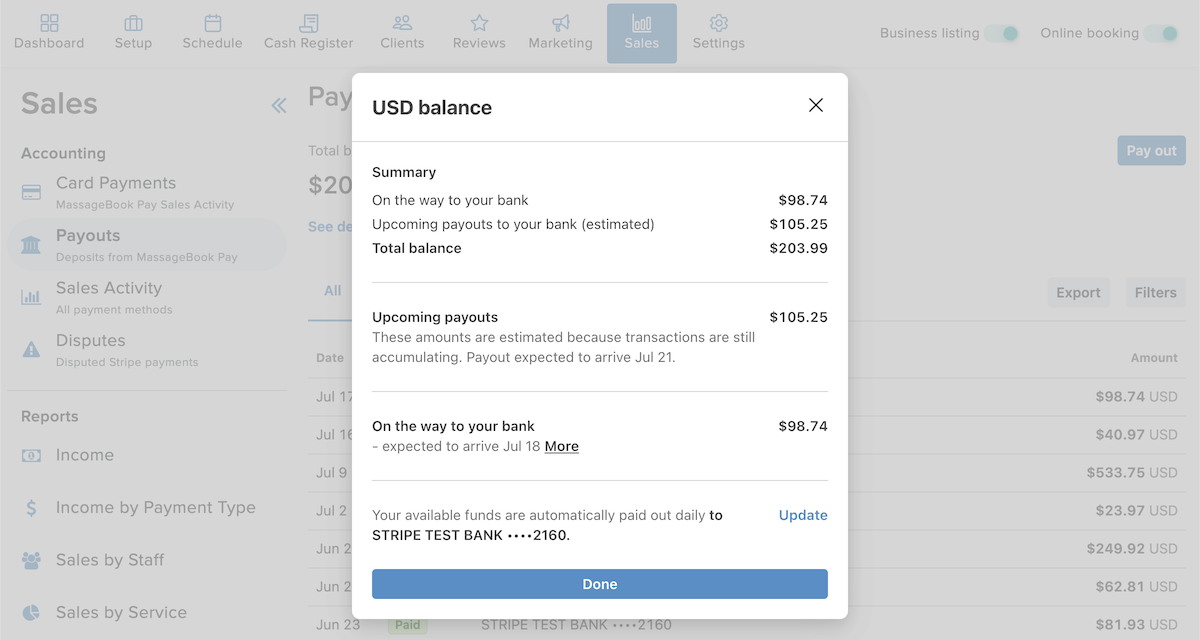1200x640 pixels.
Task: Click the Amount column header
Action: tap(1154, 358)
